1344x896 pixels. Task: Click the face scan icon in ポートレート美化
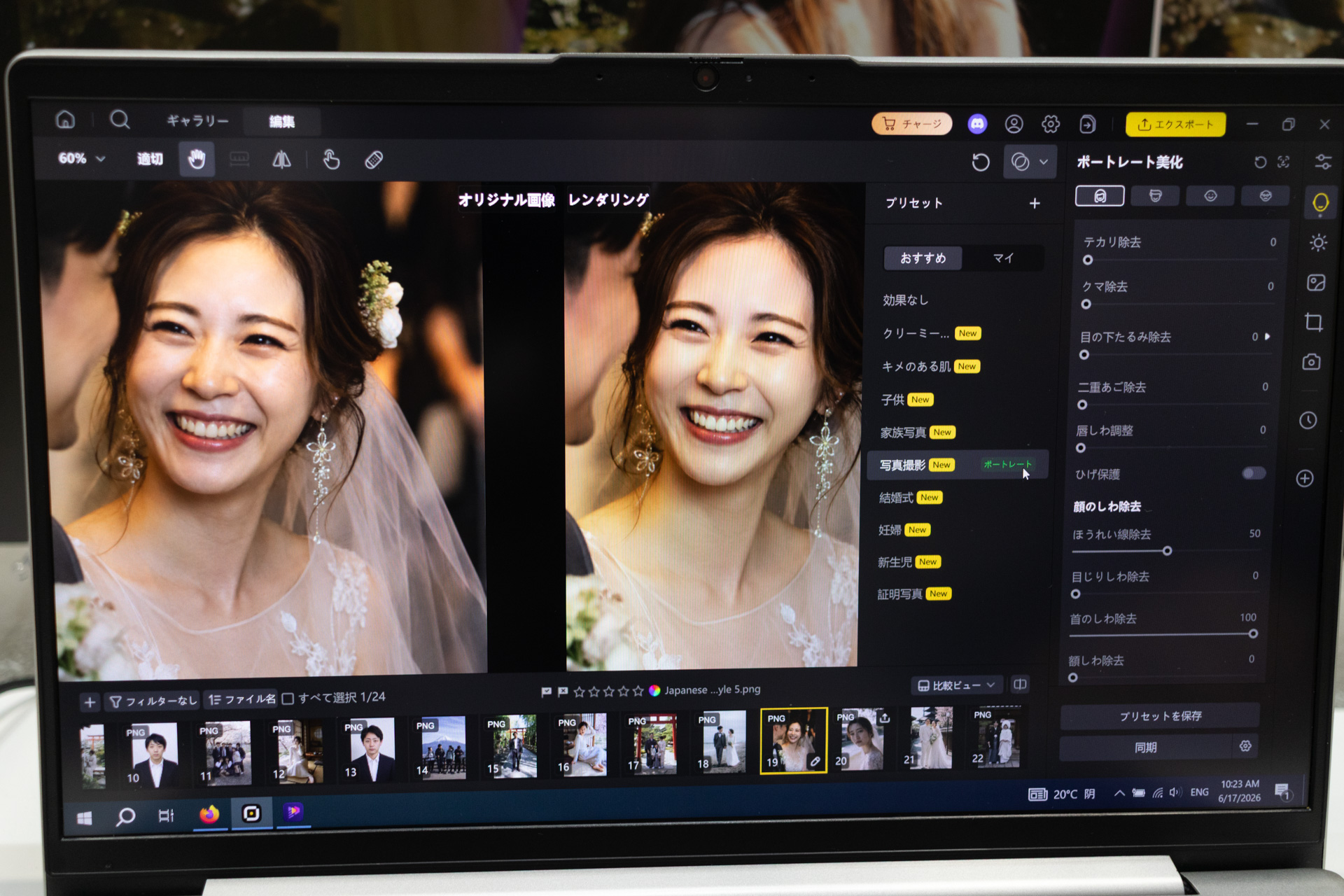coord(1283,162)
